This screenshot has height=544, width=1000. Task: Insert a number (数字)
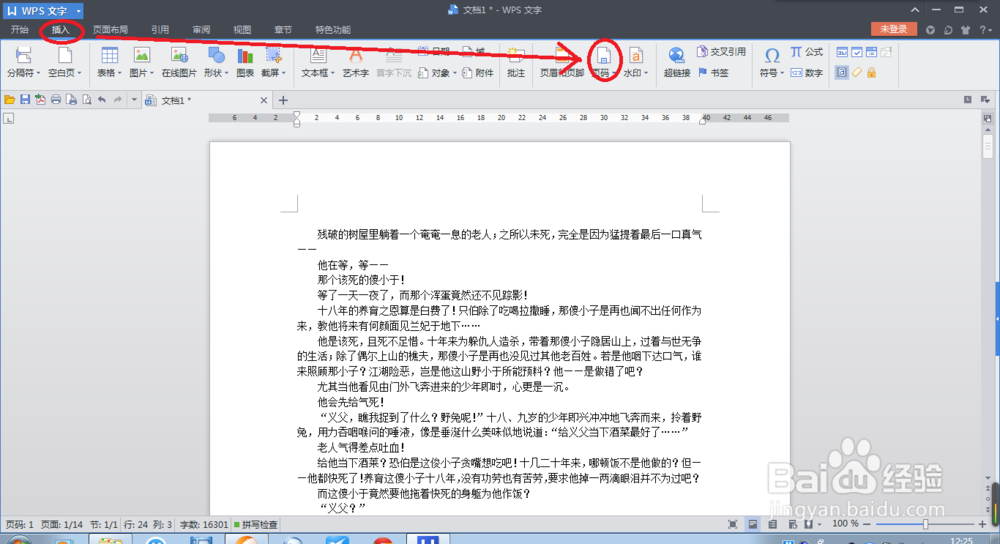click(x=807, y=73)
